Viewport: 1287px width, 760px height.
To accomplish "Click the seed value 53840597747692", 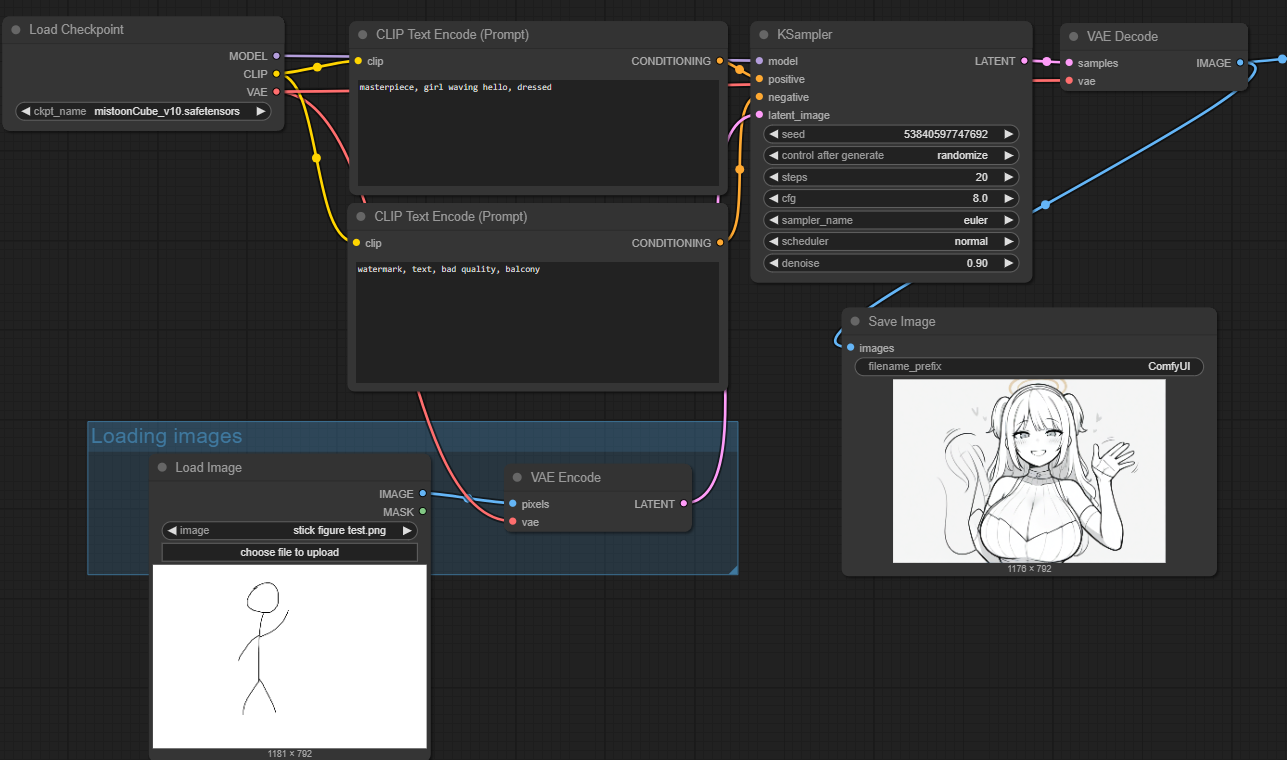I will point(945,134).
